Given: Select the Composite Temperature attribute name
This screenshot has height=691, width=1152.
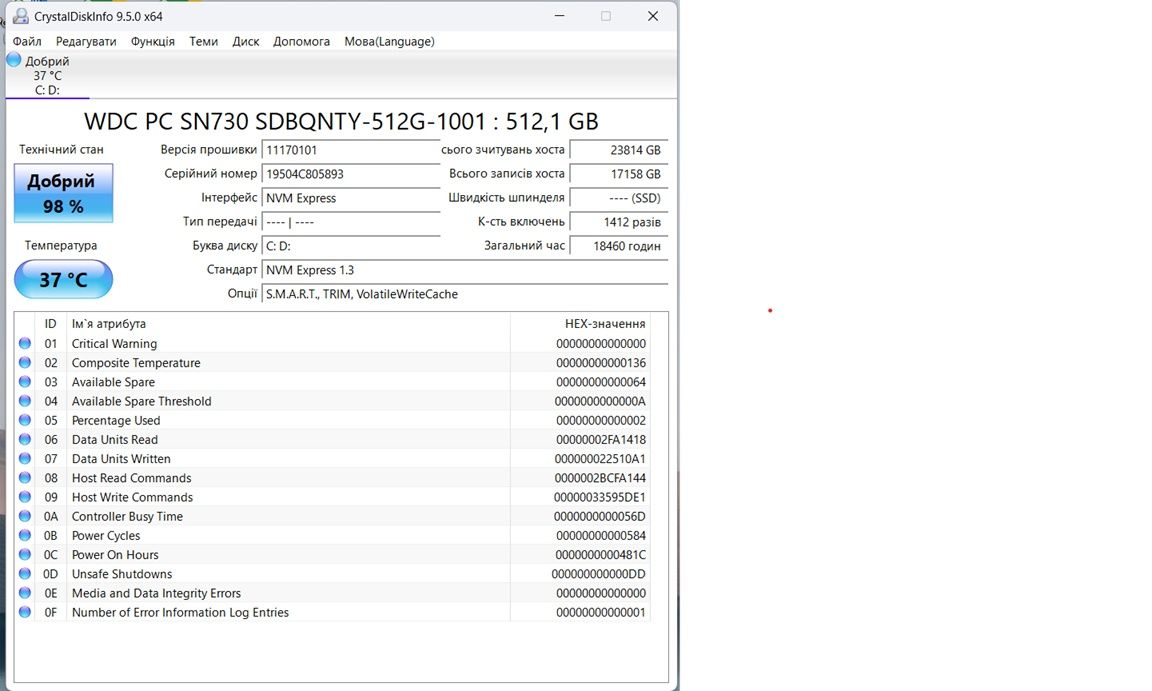Looking at the screenshot, I should [x=136, y=363].
